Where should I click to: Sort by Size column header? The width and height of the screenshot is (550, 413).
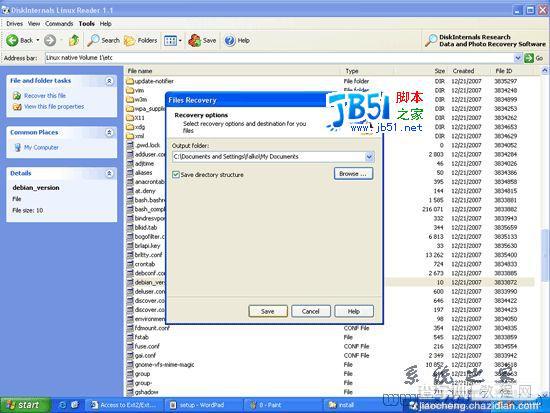[x=421, y=71]
